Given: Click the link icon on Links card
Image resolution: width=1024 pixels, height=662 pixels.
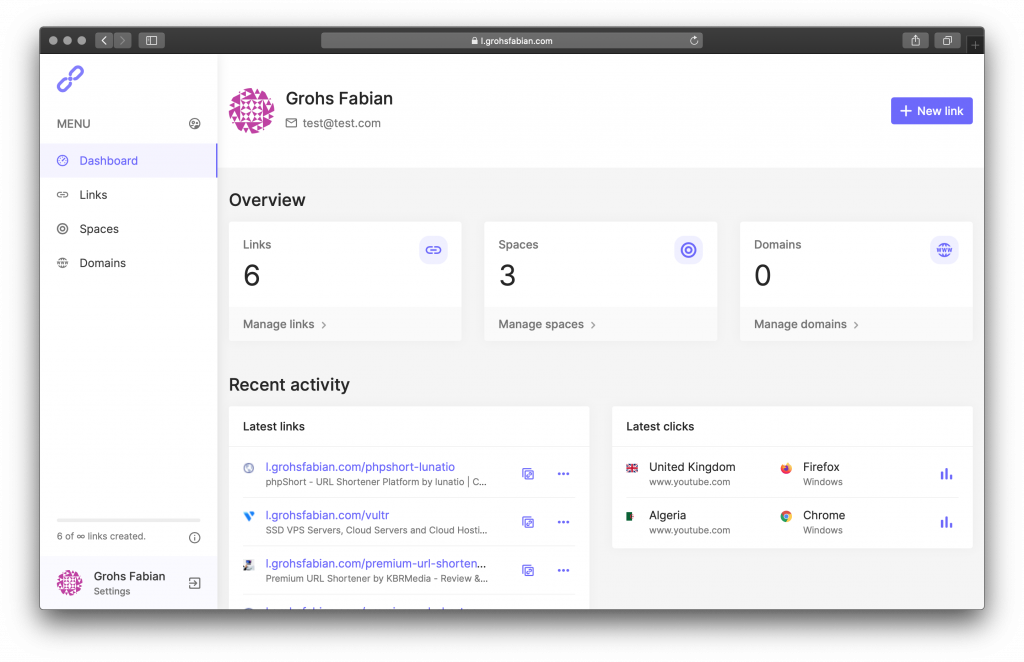Looking at the screenshot, I should coord(433,250).
